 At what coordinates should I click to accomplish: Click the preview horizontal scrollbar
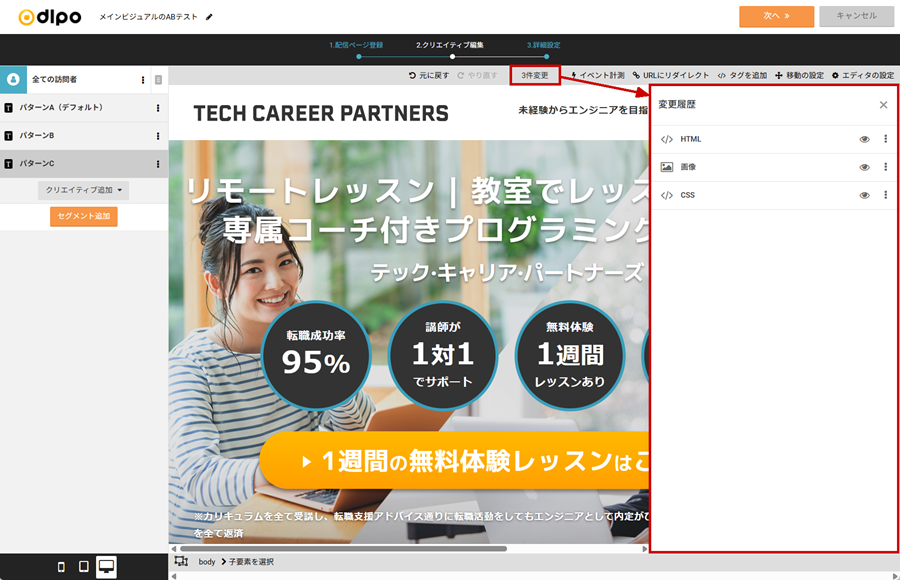pos(344,548)
